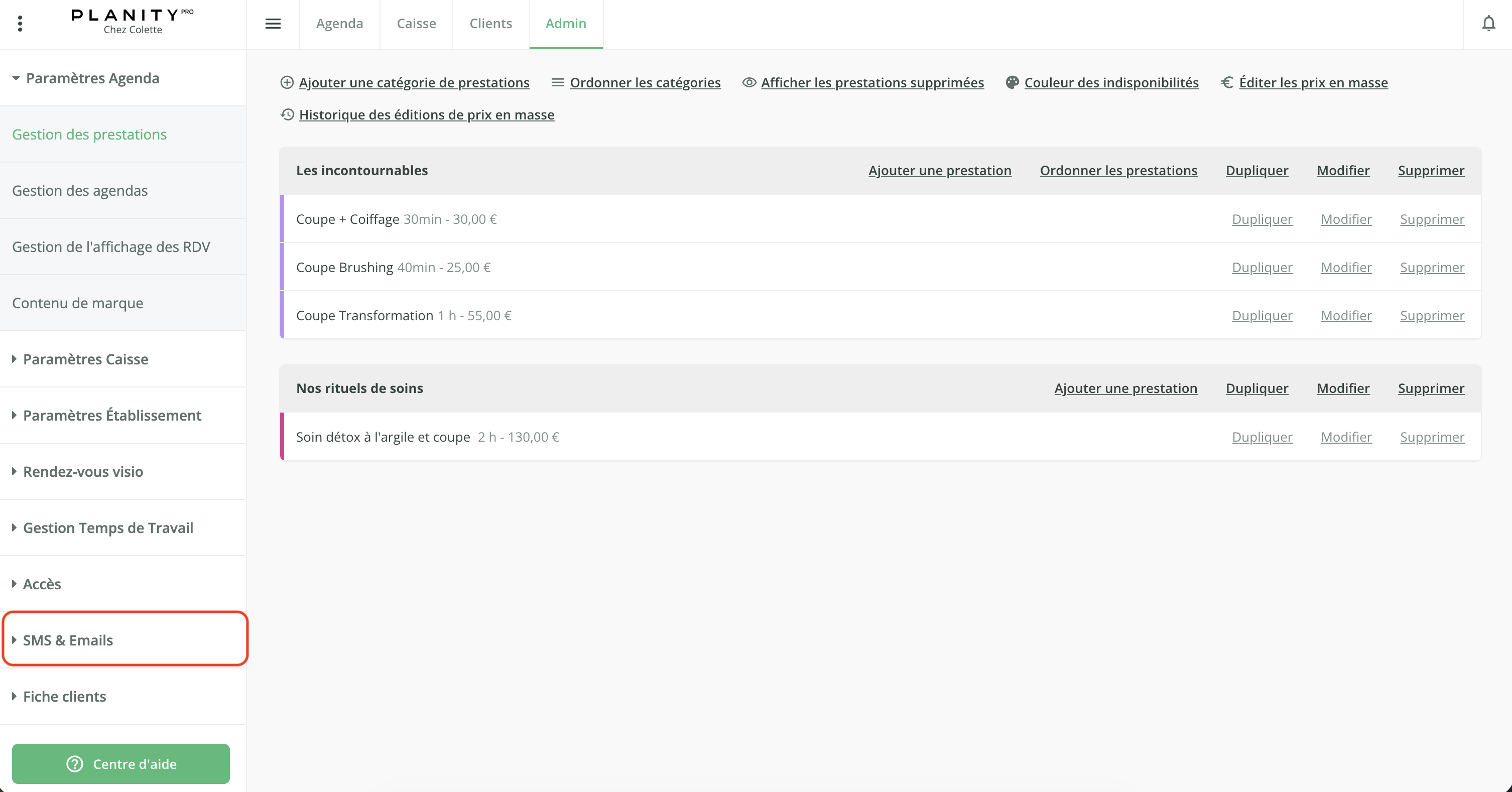Click the reorder lines icon for categories
This screenshot has width=1512, height=792.
click(557, 83)
